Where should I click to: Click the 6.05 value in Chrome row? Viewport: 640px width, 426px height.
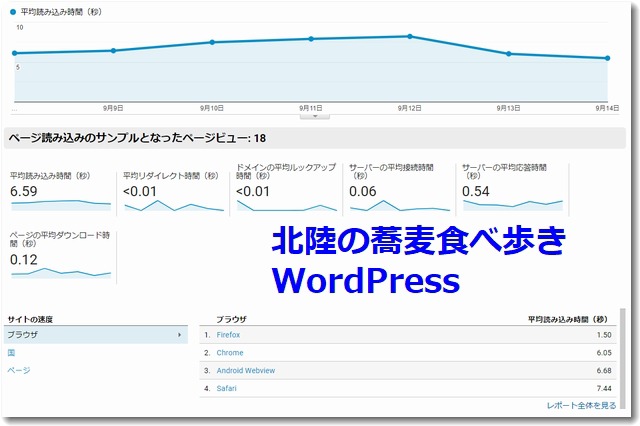tap(604, 353)
